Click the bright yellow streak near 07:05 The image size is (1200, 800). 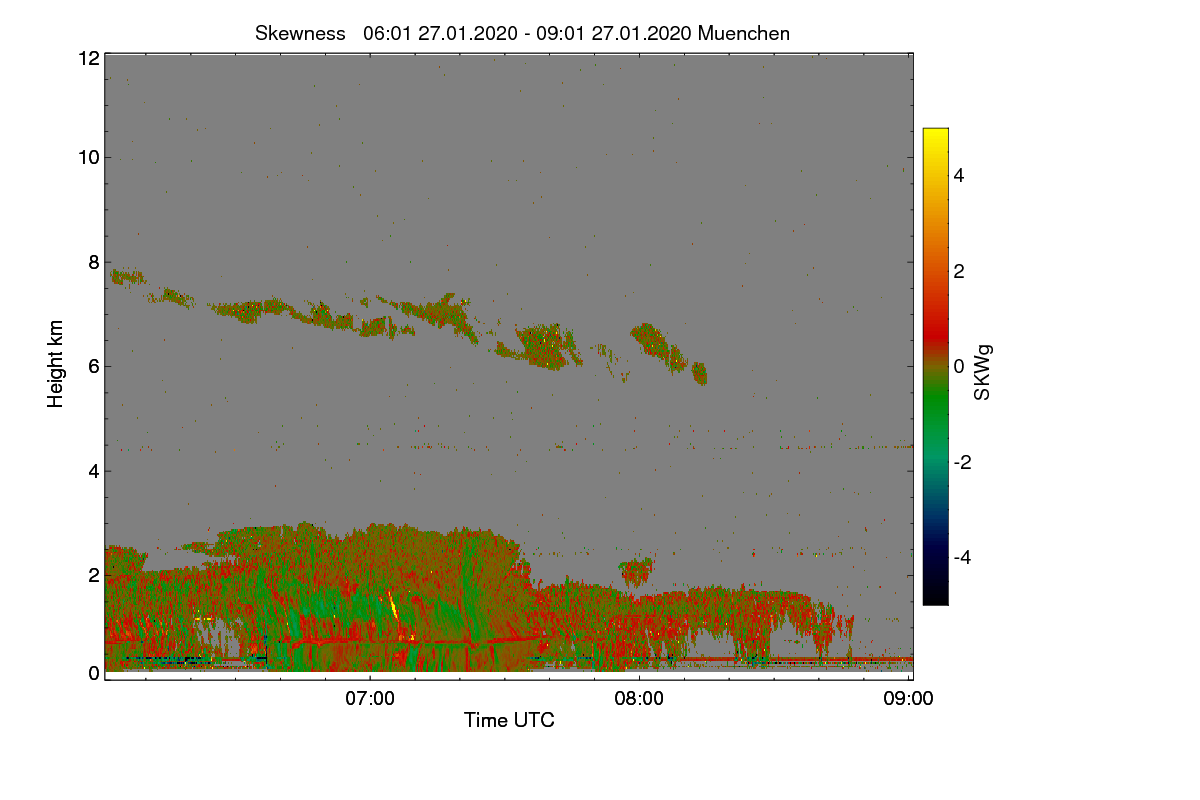(x=392, y=606)
